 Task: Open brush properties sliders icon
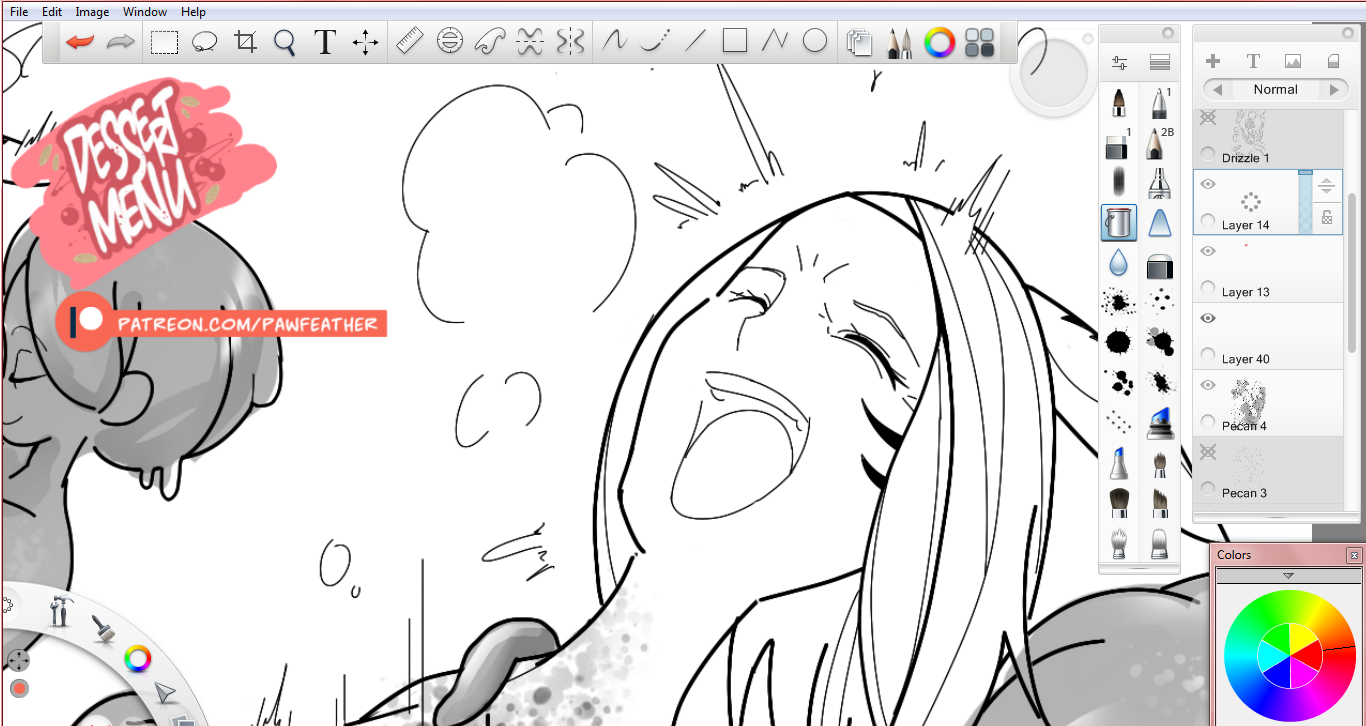tap(1119, 63)
